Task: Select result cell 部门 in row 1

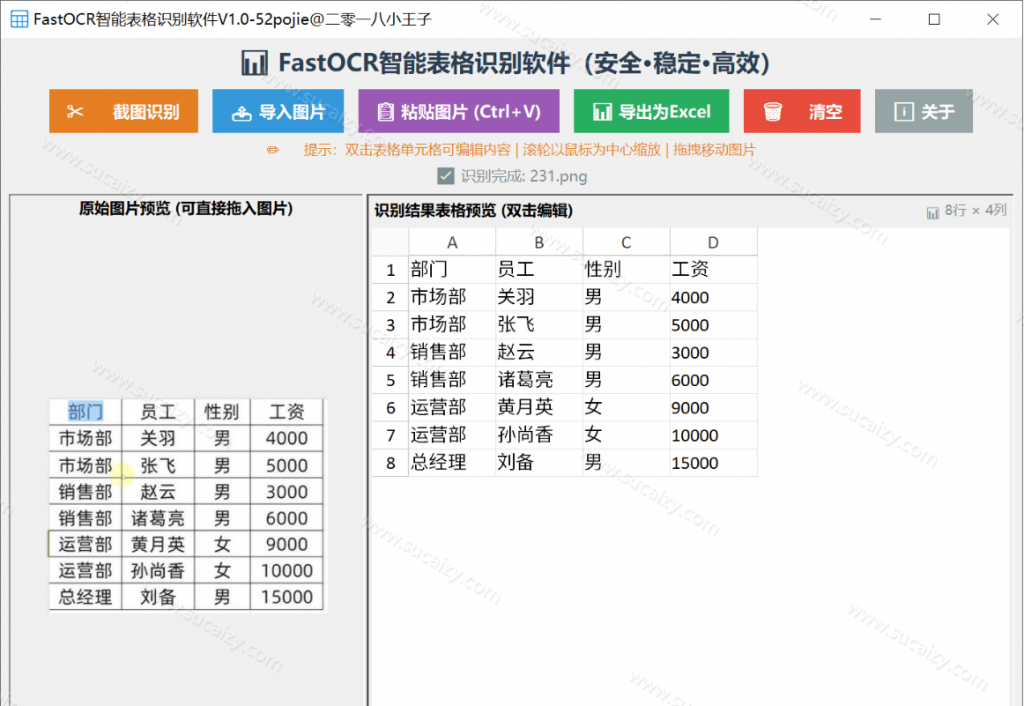Action: pyautogui.click(x=452, y=270)
